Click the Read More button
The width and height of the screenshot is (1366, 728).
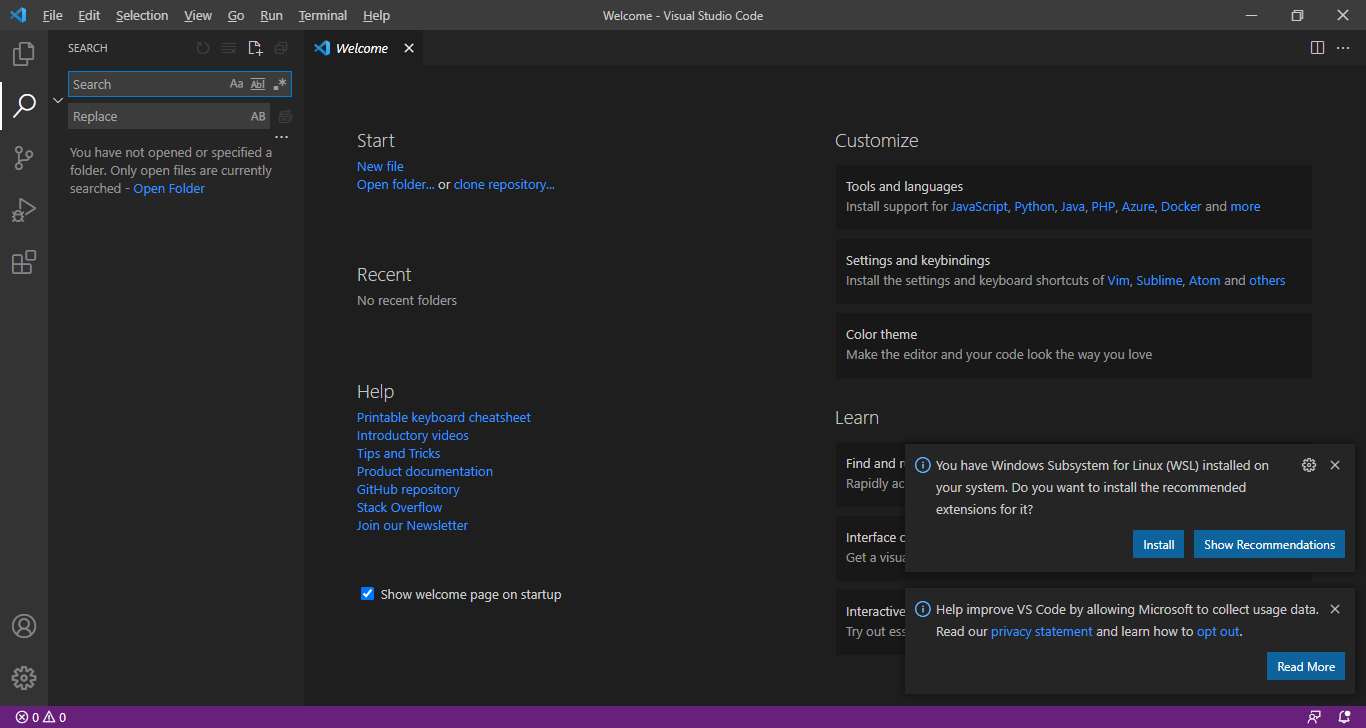[x=1306, y=666]
